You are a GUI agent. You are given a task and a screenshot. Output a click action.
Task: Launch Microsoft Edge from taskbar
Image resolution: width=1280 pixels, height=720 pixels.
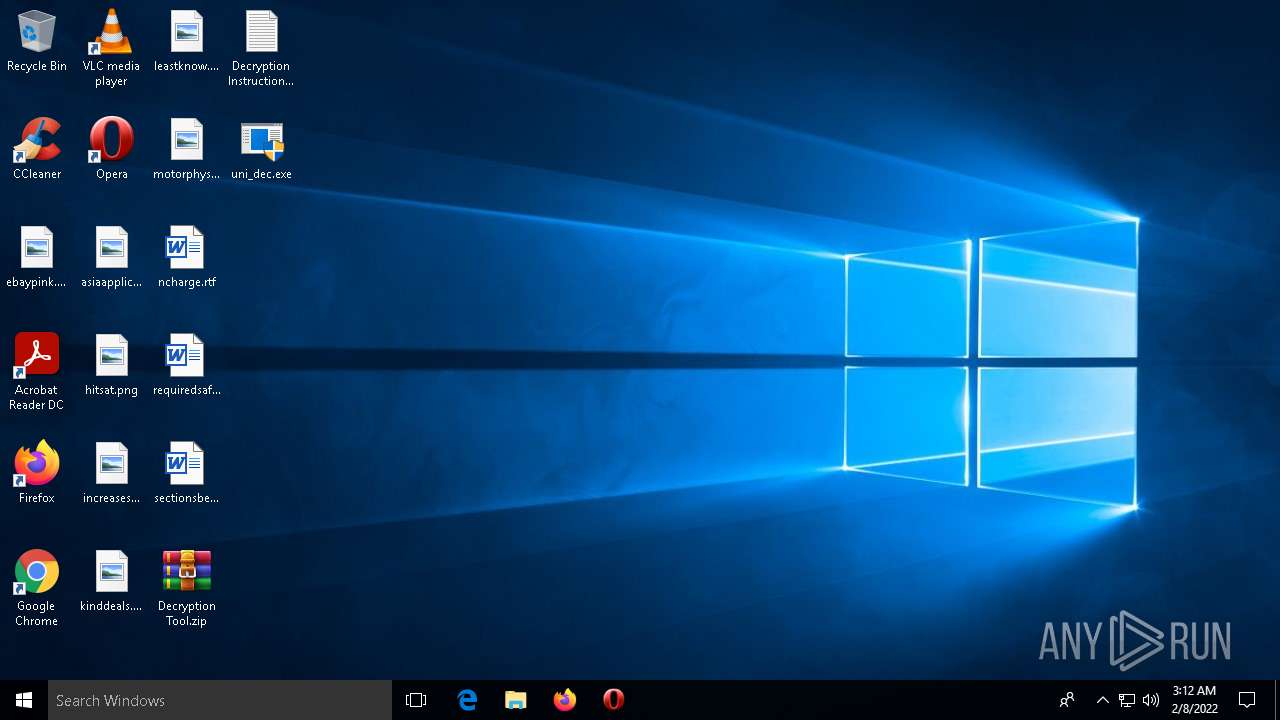click(x=467, y=700)
